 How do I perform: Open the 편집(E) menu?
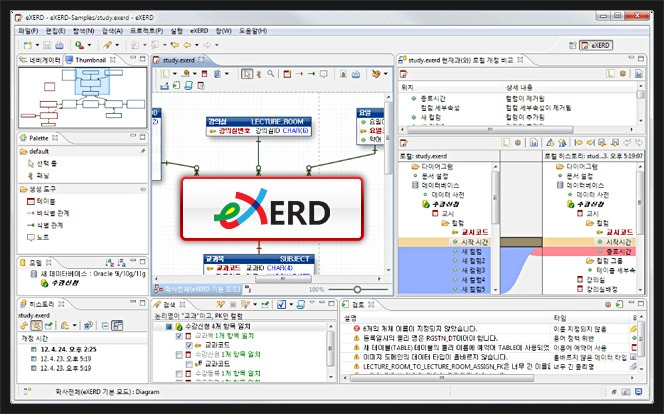pyautogui.click(x=55, y=31)
